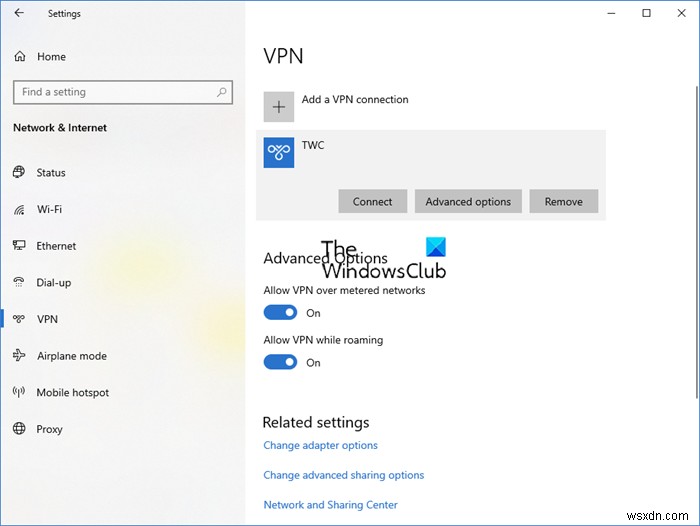The image size is (700, 526).
Task: Select the TWC connection name
Action: tap(313, 145)
